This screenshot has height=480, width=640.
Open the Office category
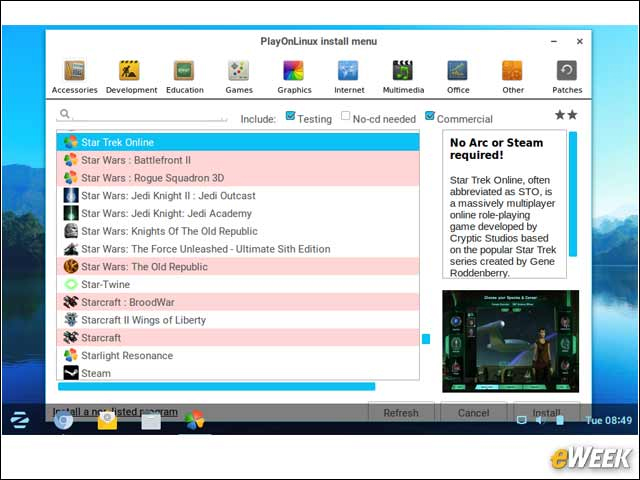458,77
